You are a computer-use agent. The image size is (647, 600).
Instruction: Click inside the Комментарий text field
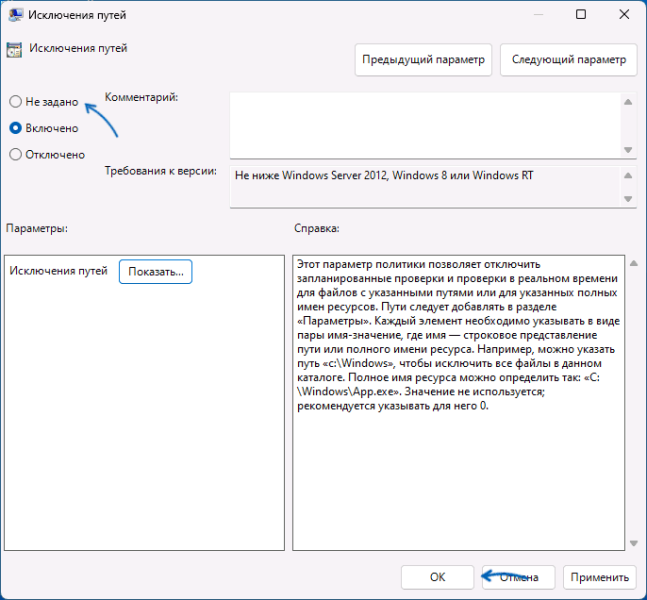coord(424,124)
